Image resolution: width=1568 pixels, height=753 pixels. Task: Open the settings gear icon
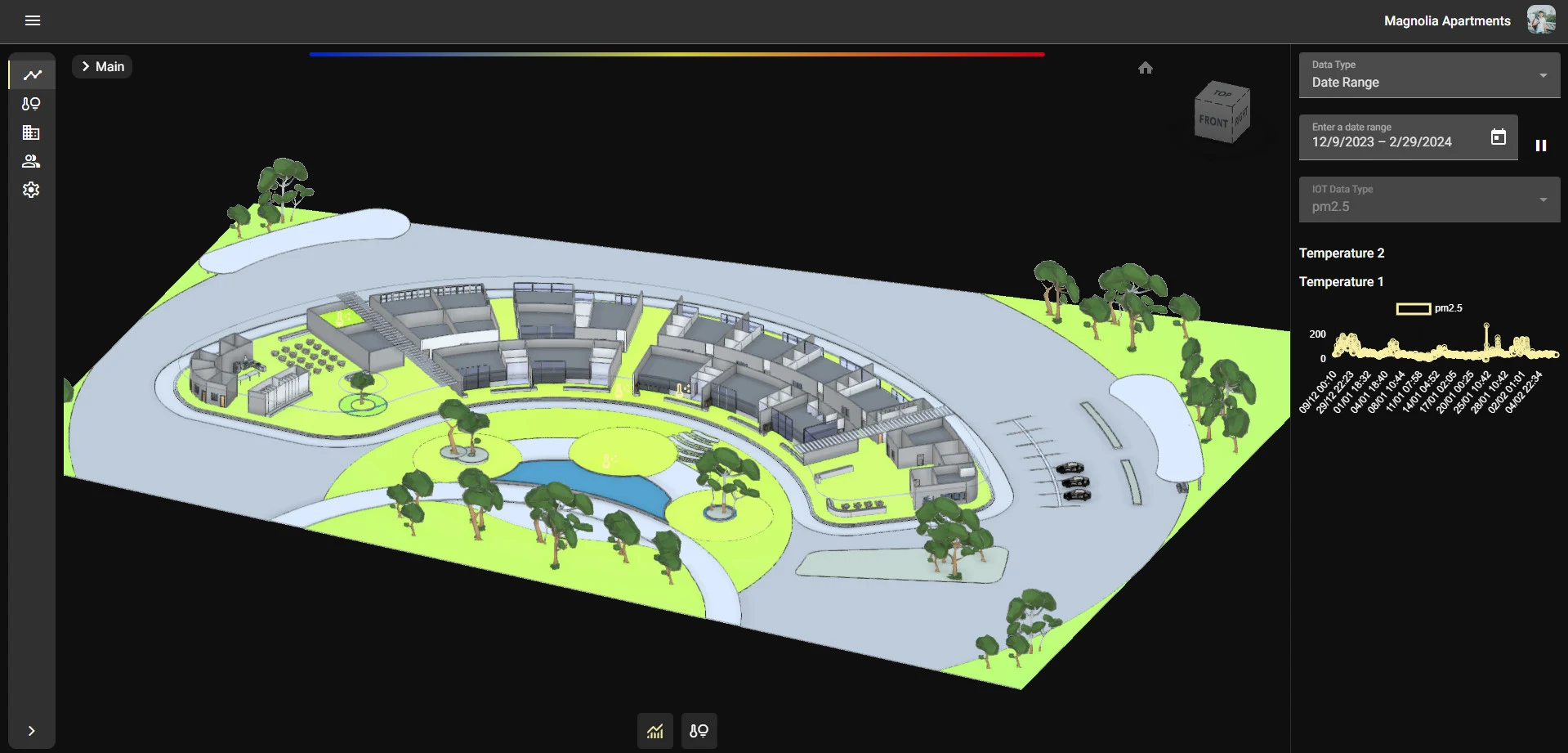31,190
